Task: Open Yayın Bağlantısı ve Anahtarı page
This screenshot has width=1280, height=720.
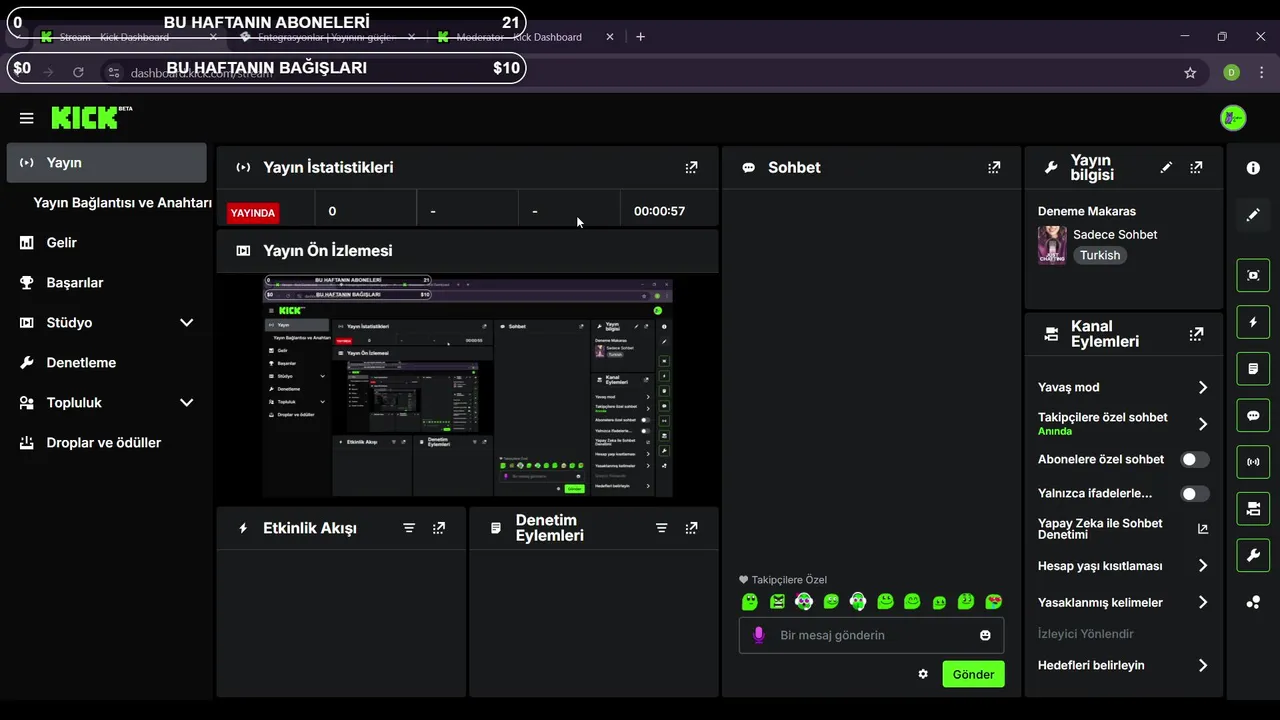Action: [x=122, y=203]
